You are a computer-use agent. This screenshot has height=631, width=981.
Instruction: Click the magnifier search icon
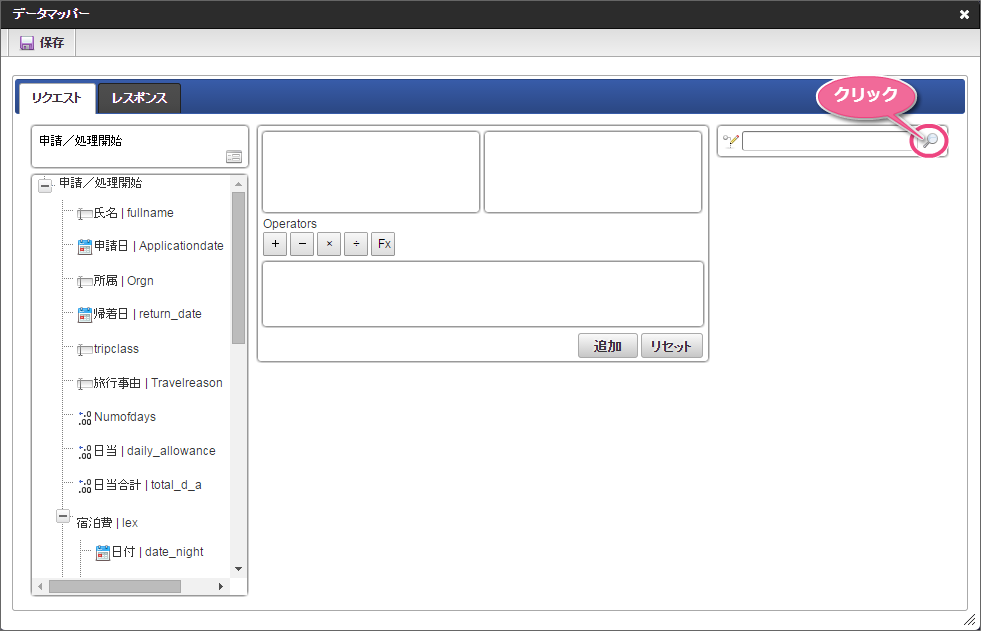[930, 140]
